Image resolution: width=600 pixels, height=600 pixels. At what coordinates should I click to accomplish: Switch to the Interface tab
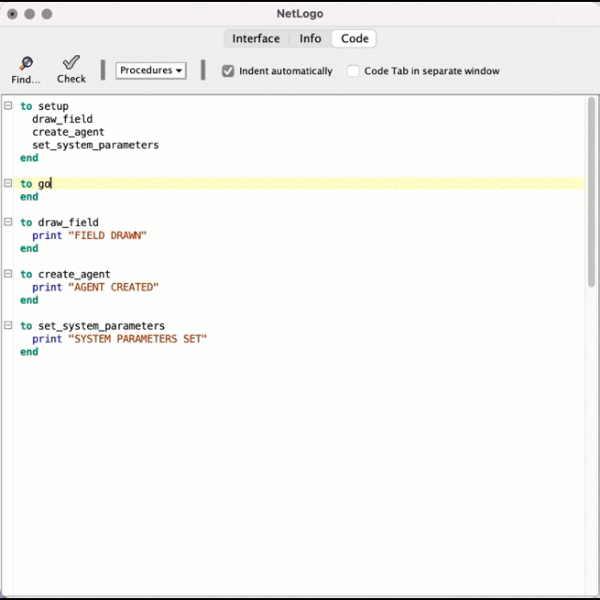pos(256,39)
